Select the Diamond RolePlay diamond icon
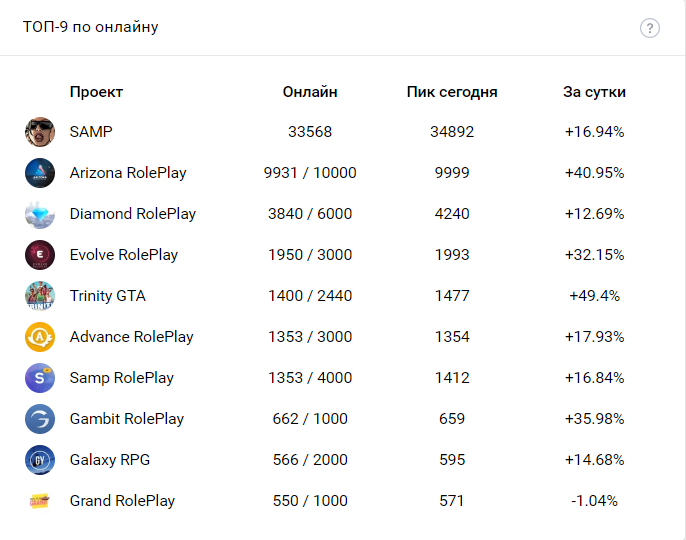Image resolution: width=686 pixels, height=540 pixels. click(40, 214)
